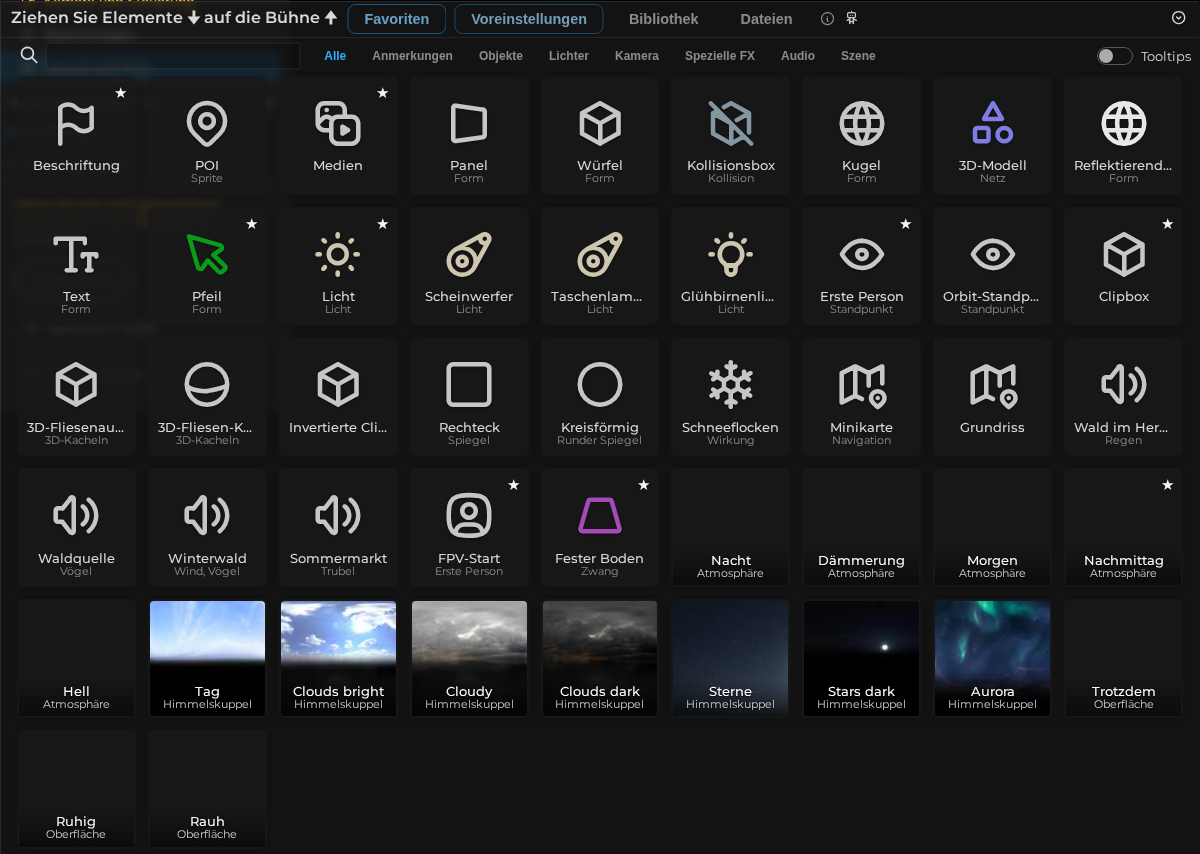Select the Beschriftung flag element
This screenshot has height=854, width=1200.
click(76, 124)
